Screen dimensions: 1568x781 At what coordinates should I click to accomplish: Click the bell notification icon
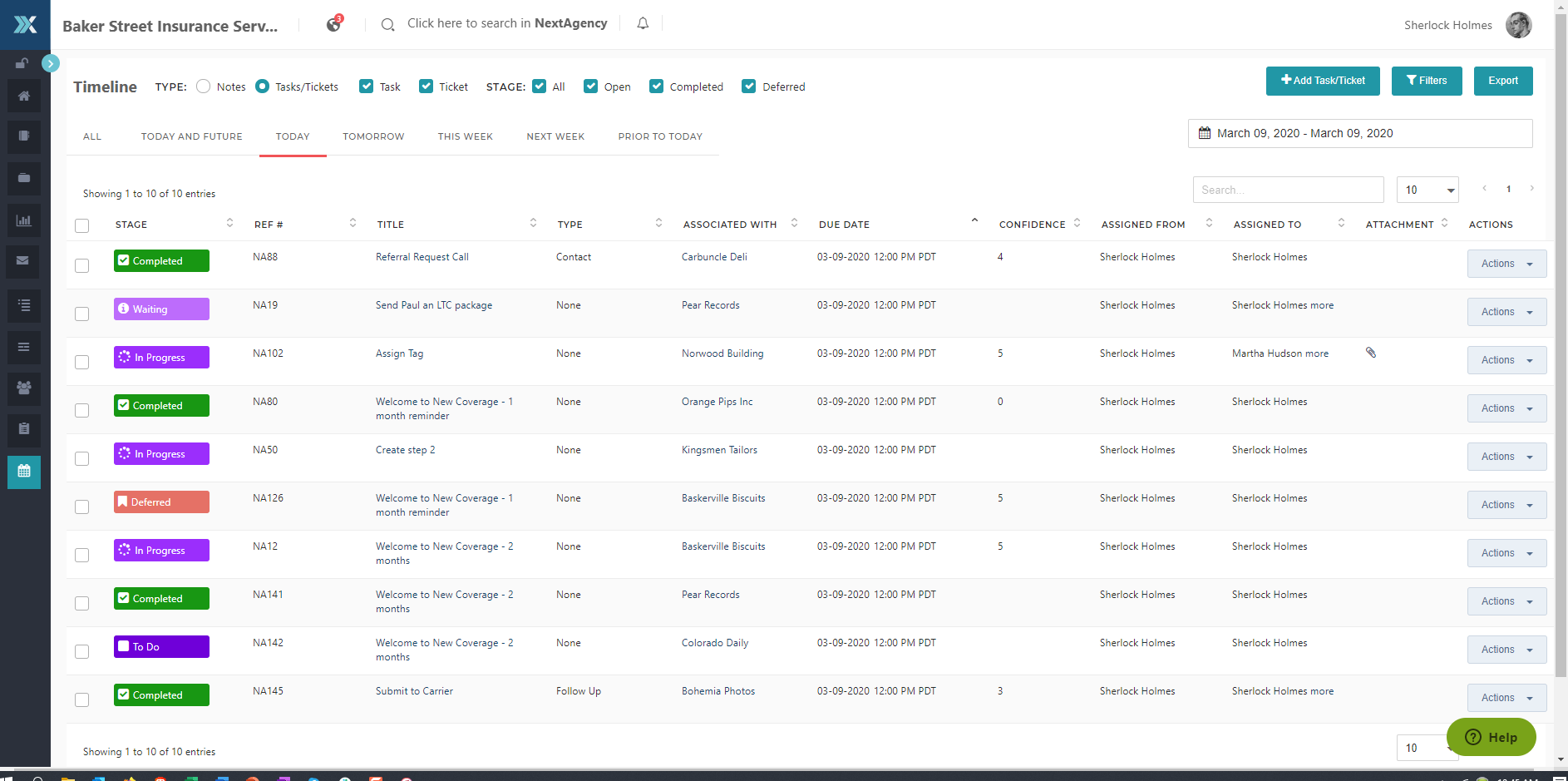point(643,24)
